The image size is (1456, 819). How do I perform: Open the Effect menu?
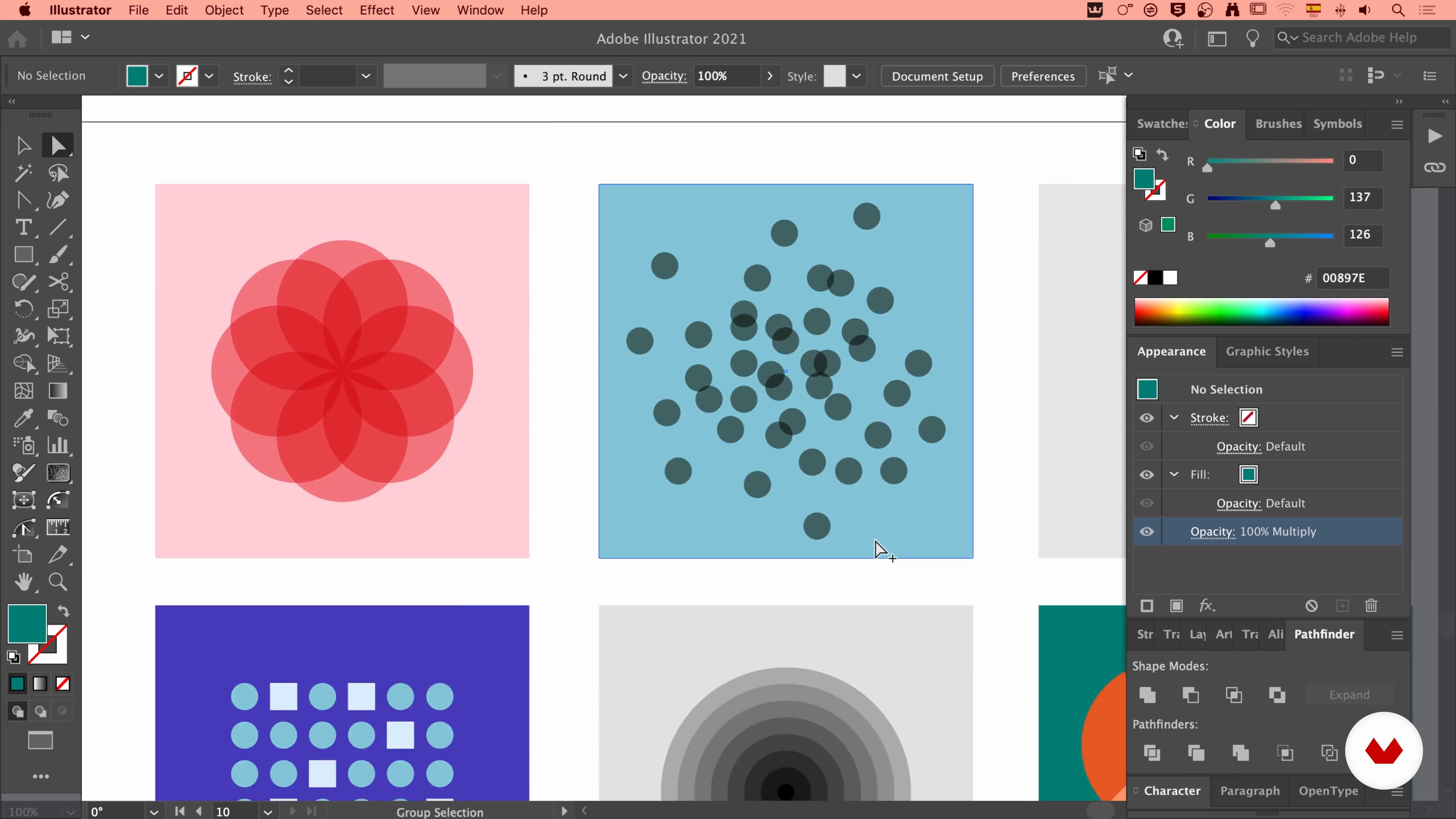(377, 10)
